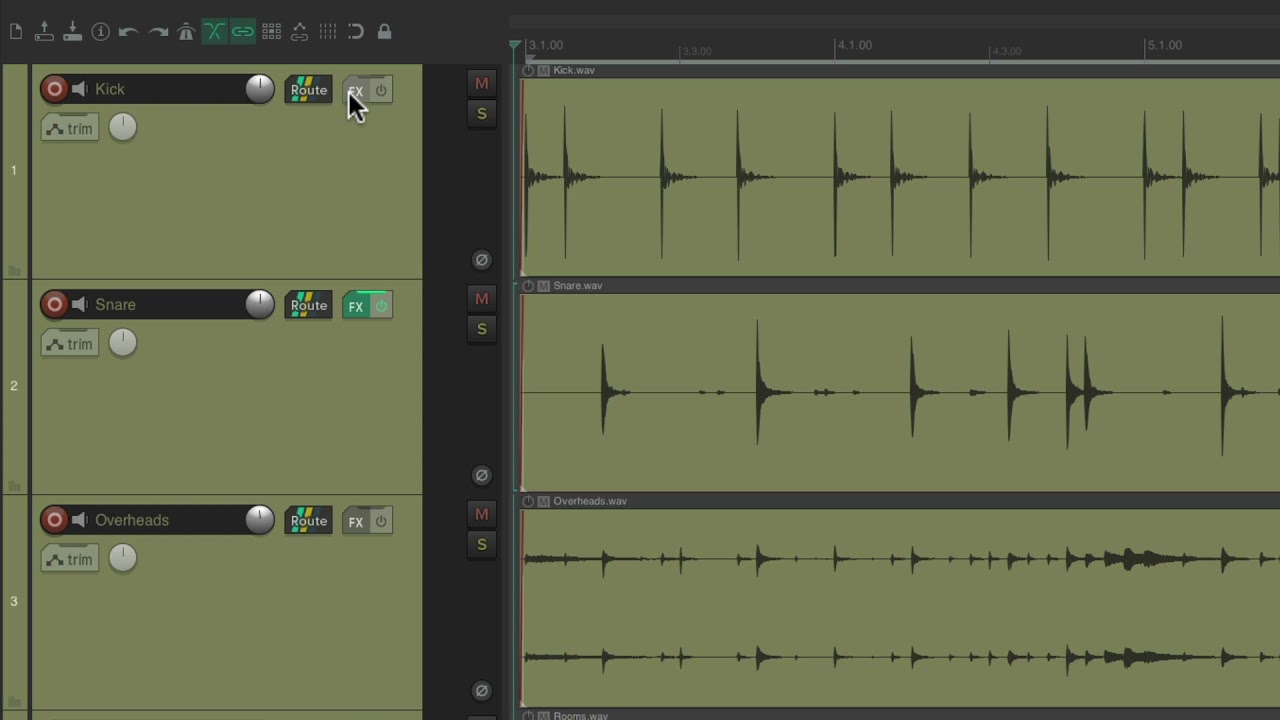The width and height of the screenshot is (1280, 720).
Task: Solo the Overheads track
Action: [482, 545]
